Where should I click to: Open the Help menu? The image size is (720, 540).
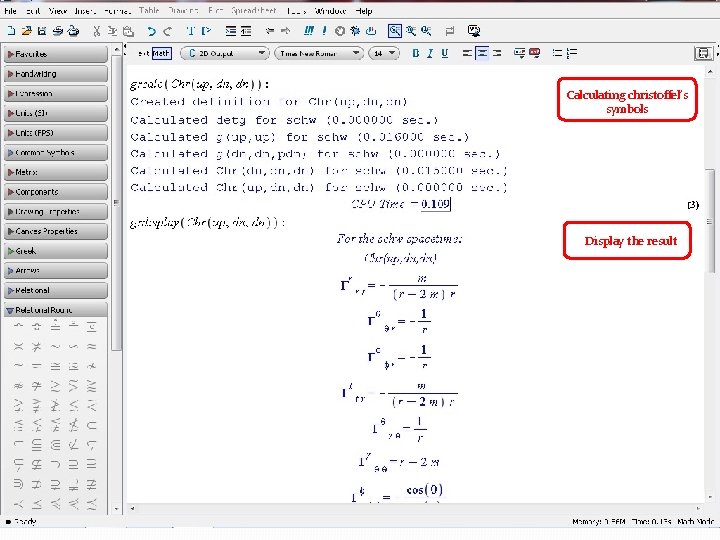364,11
